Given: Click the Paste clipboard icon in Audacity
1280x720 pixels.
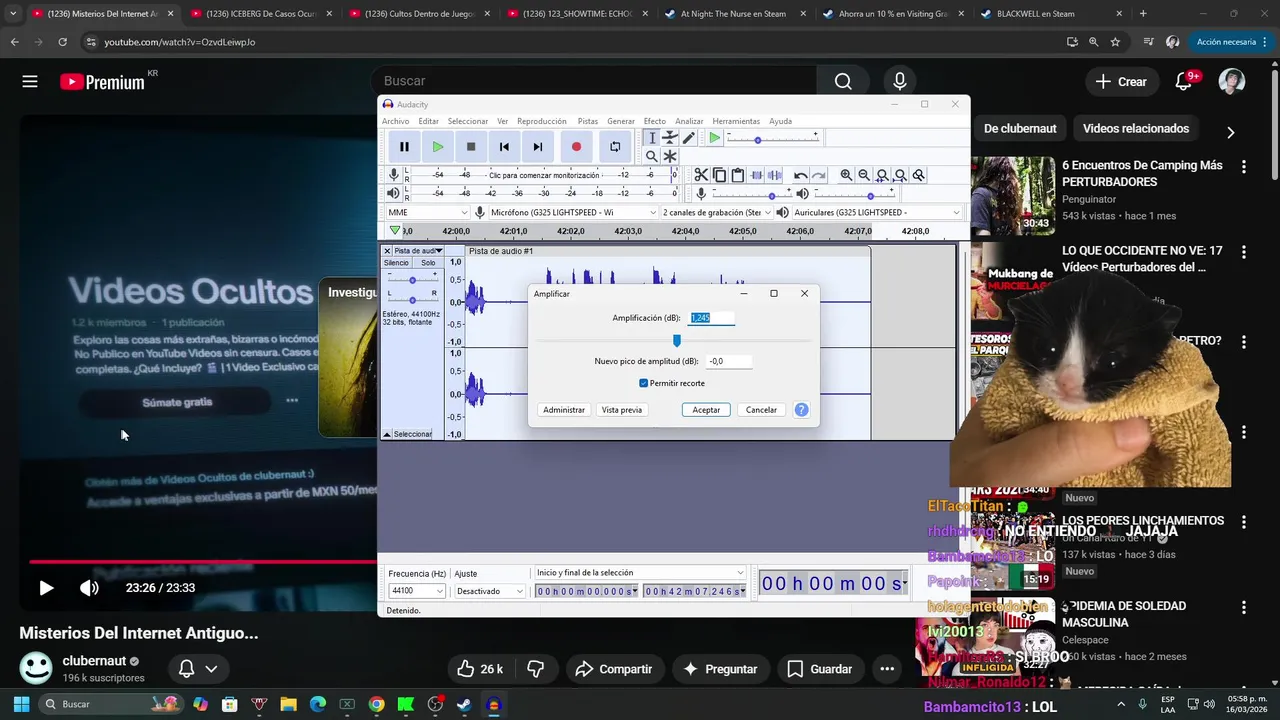Looking at the screenshot, I should 737,175.
